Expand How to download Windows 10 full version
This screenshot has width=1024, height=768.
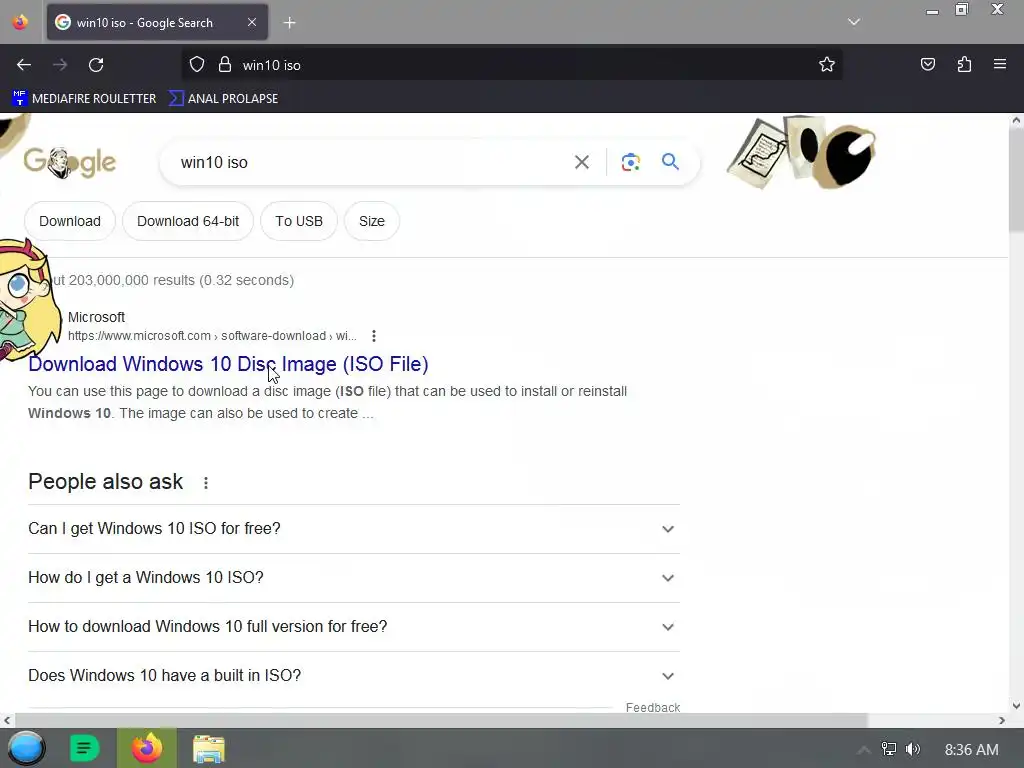354,626
